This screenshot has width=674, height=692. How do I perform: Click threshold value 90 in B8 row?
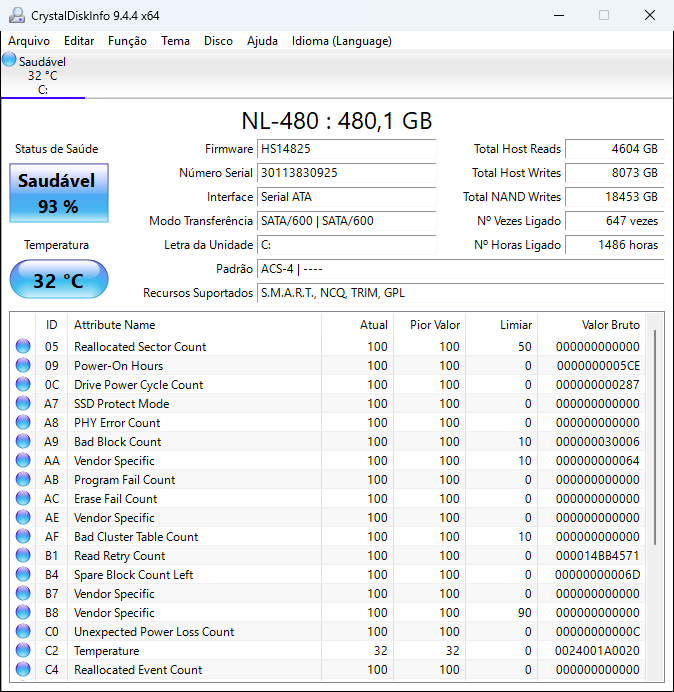pos(524,613)
